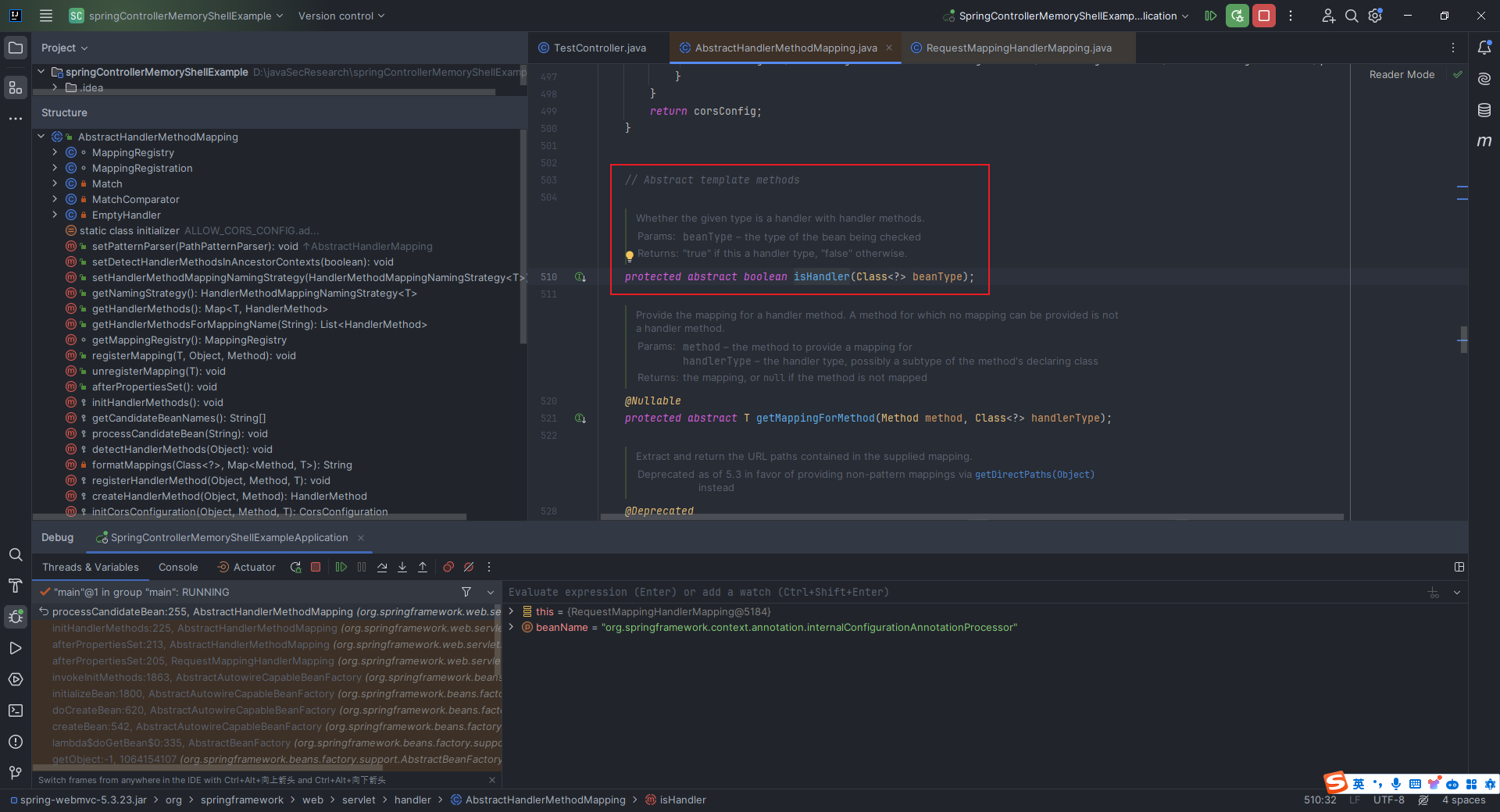The height and width of the screenshot is (812, 1500).
Task: Resume program from debug toolbar
Action: click(341, 568)
